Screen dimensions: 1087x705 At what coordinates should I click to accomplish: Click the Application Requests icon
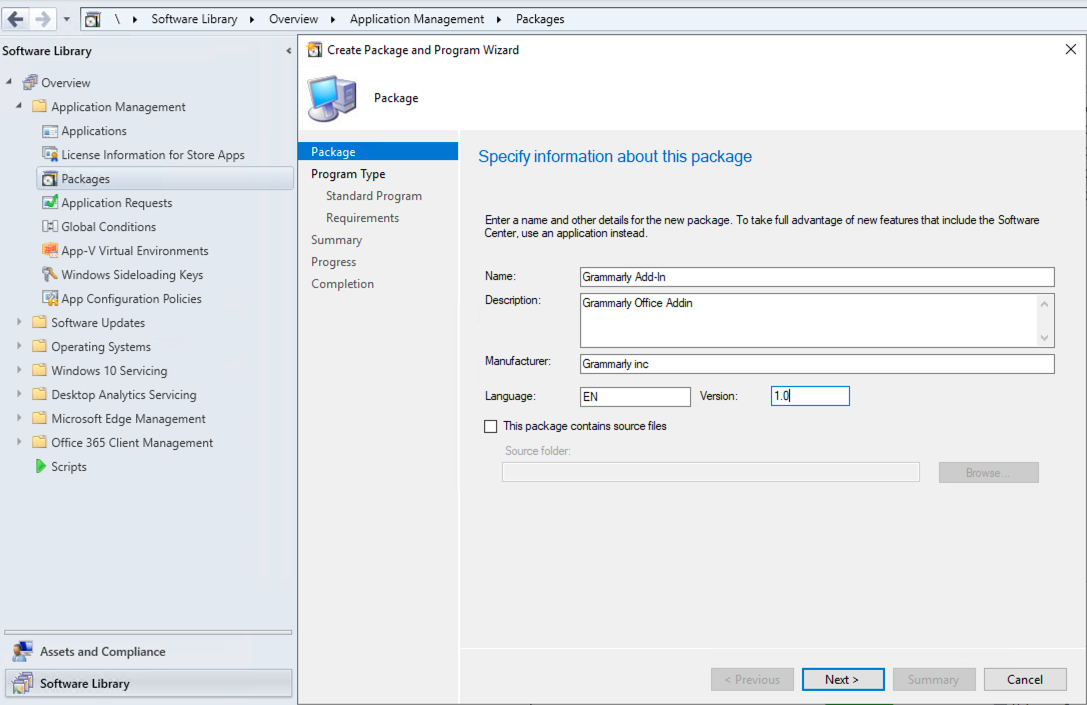tap(50, 202)
